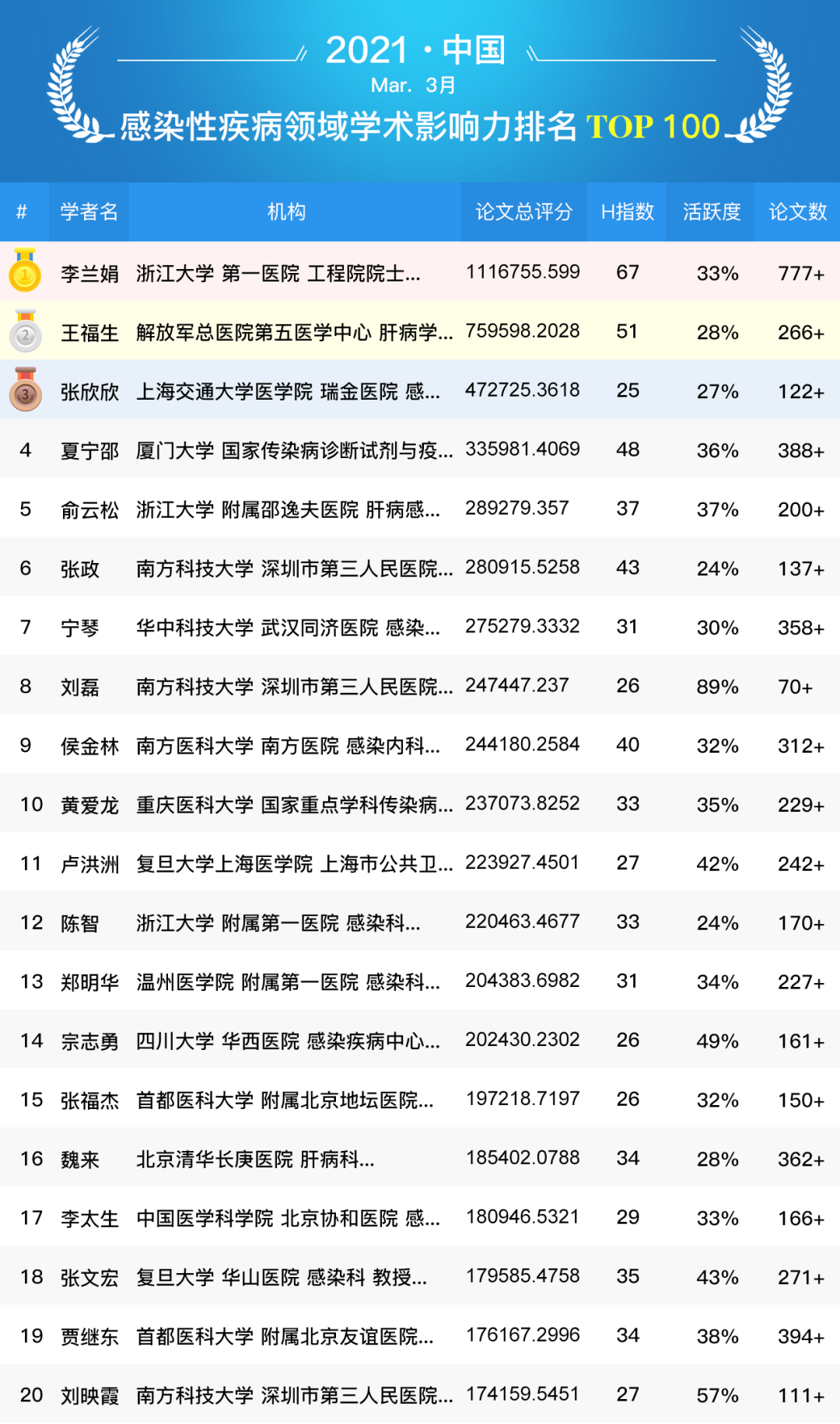Click the score 1116755.599
This screenshot has width=840, height=1424.
click(523, 272)
